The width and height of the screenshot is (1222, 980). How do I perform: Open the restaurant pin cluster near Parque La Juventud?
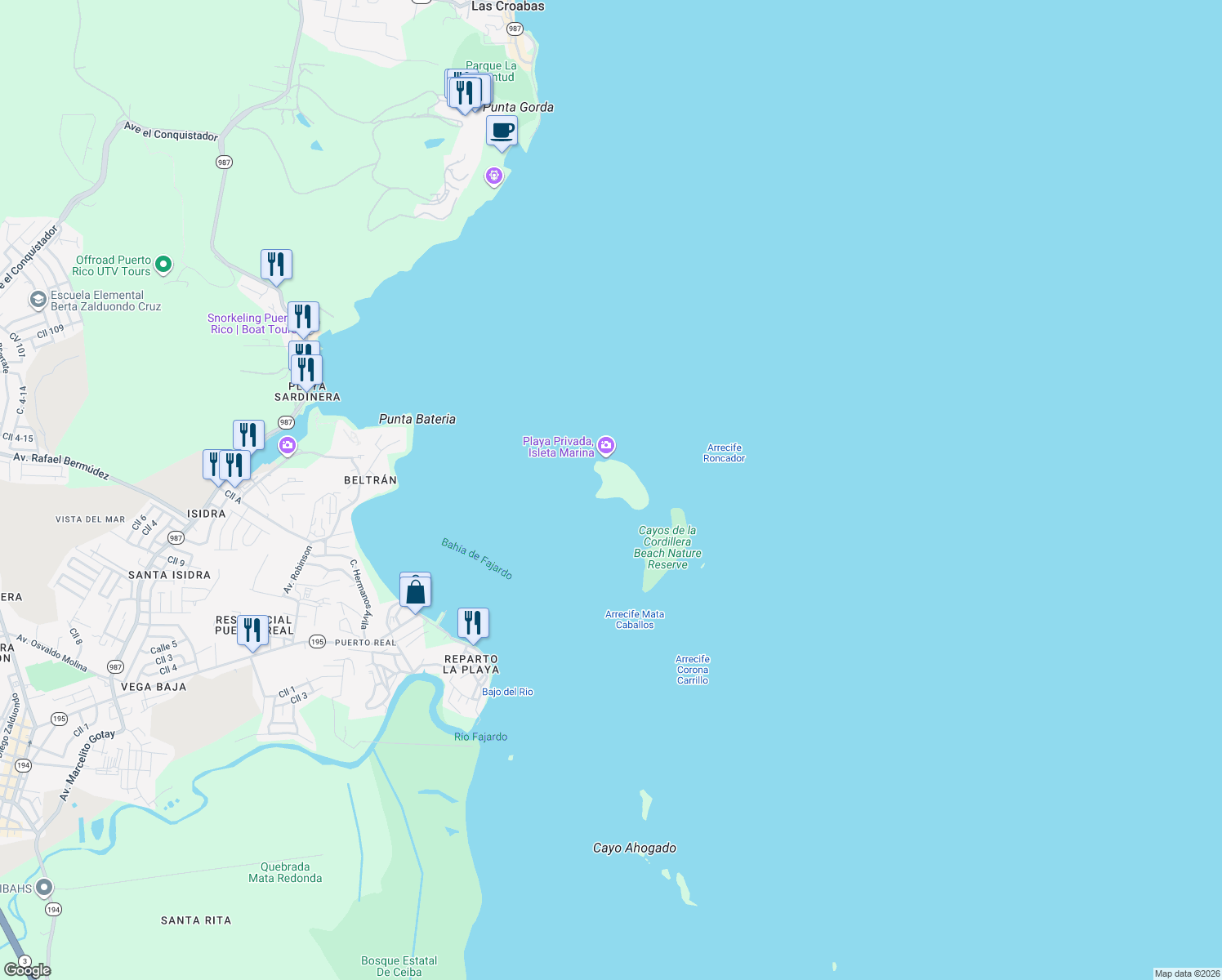pyautogui.click(x=466, y=91)
